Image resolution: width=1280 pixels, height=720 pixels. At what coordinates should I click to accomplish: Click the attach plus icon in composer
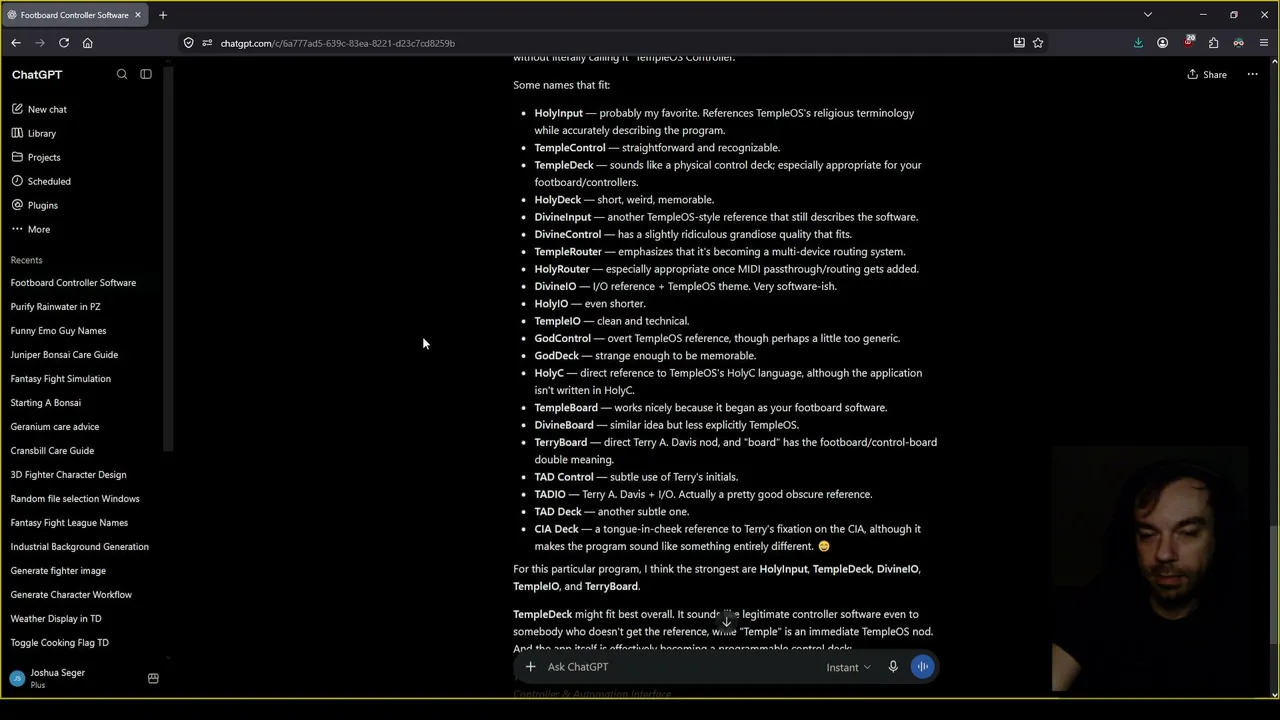[531, 667]
